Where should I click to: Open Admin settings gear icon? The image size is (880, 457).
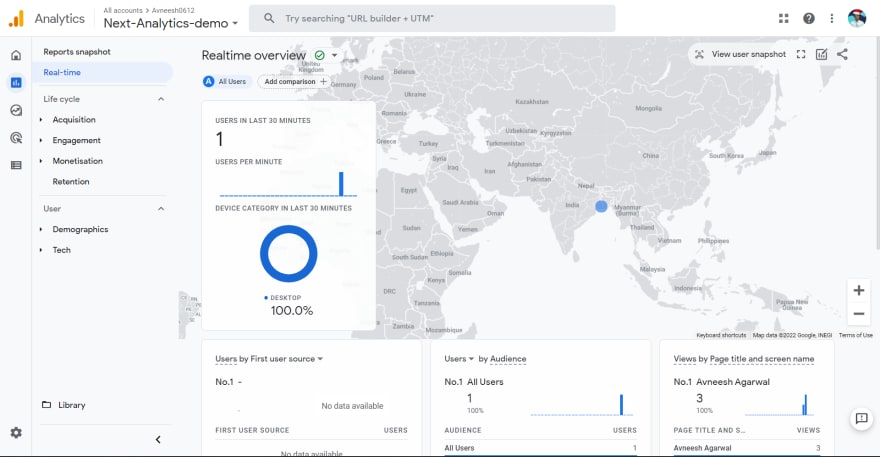(x=16, y=433)
